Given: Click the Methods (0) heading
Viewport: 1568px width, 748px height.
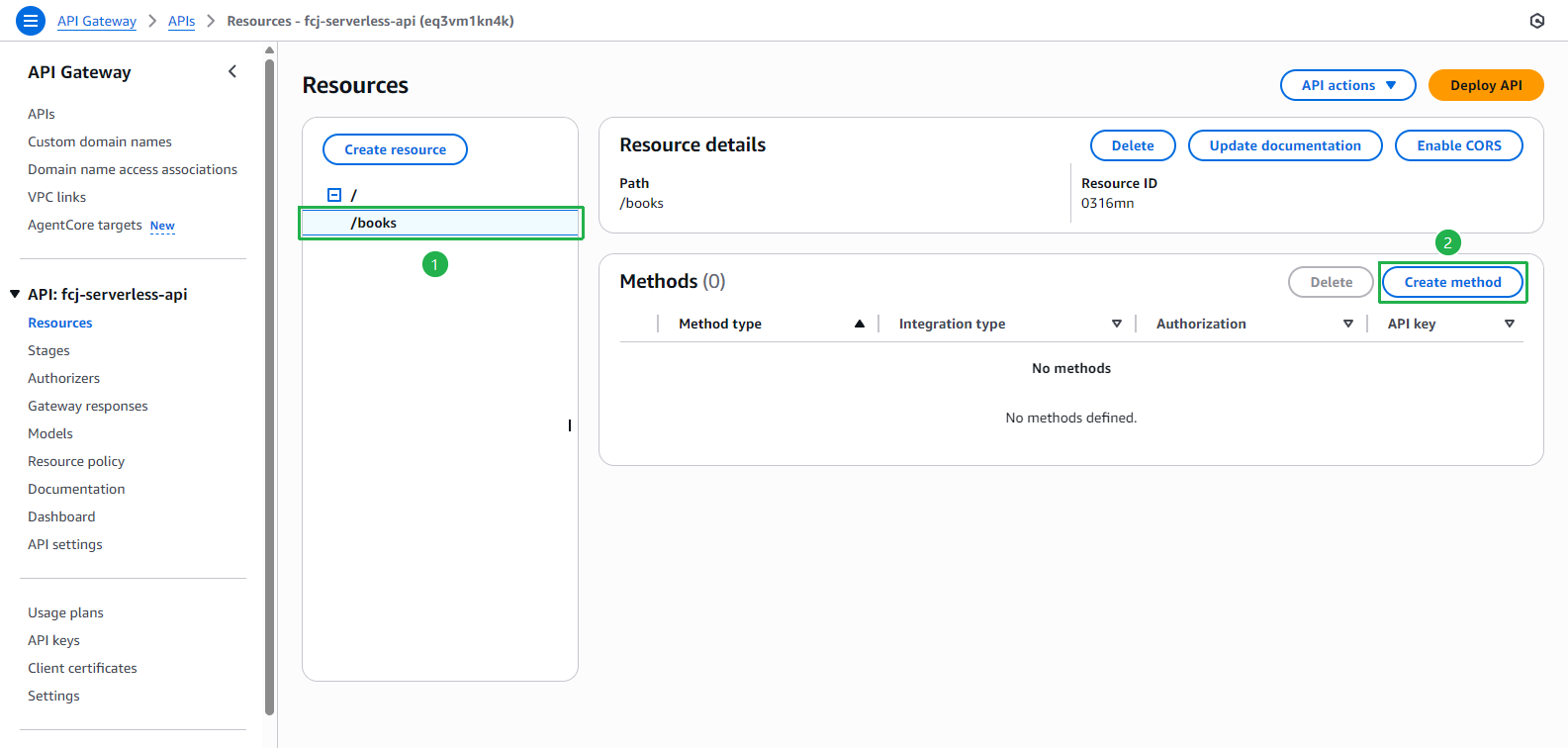Looking at the screenshot, I should click(x=673, y=281).
